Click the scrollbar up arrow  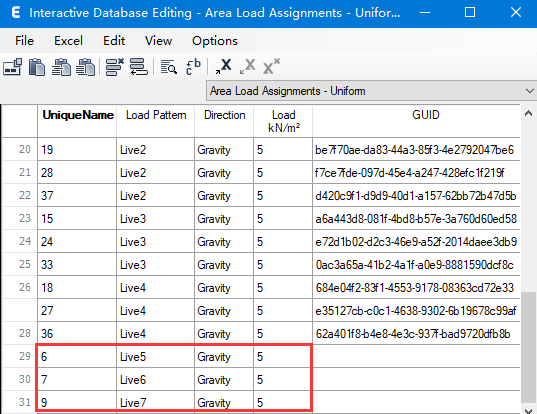(528, 113)
